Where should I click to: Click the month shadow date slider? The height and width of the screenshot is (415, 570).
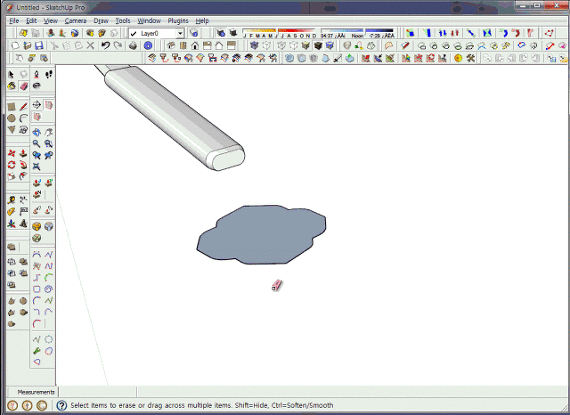point(279,33)
